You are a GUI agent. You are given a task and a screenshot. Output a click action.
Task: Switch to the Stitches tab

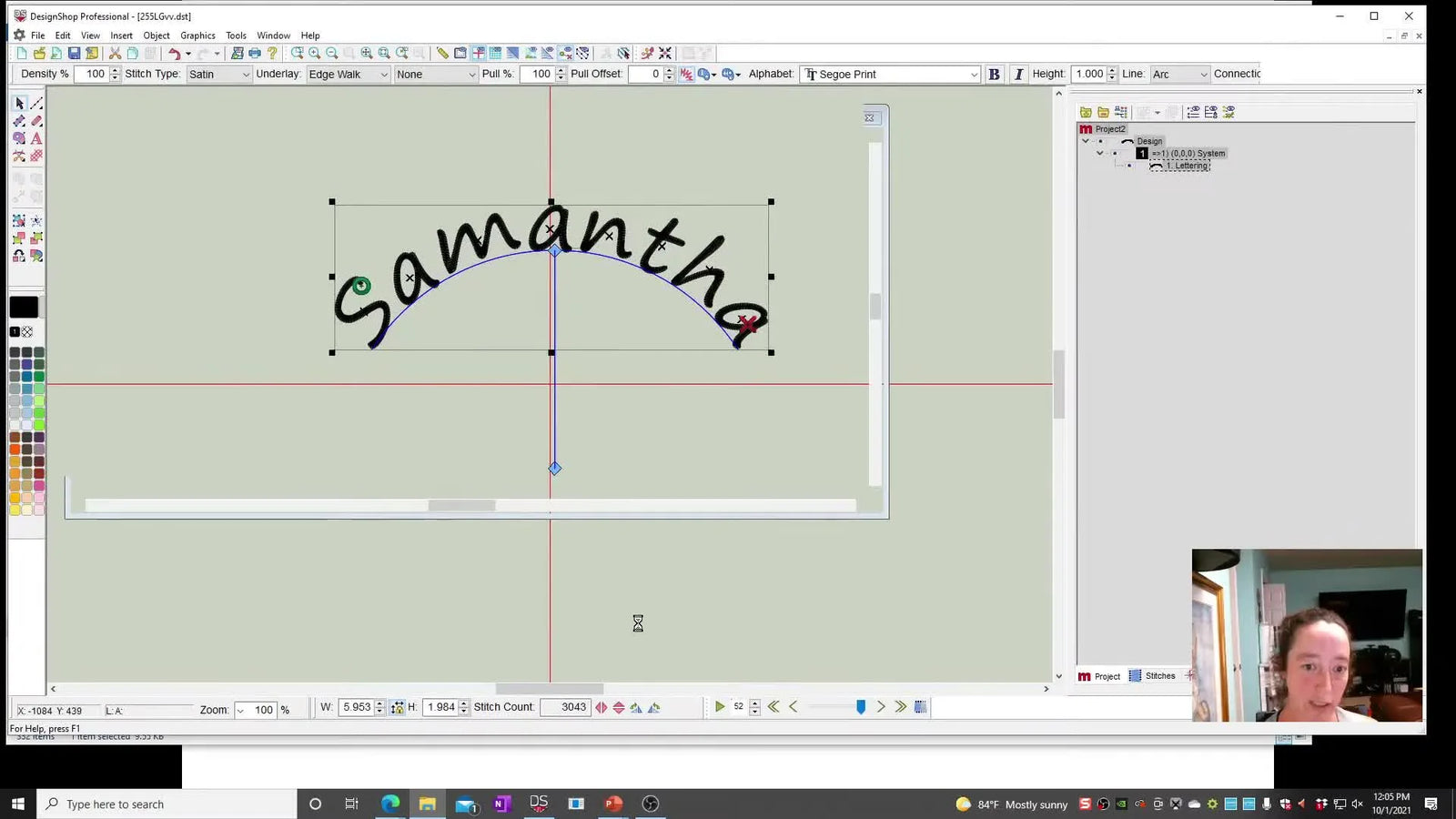tap(1152, 676)
